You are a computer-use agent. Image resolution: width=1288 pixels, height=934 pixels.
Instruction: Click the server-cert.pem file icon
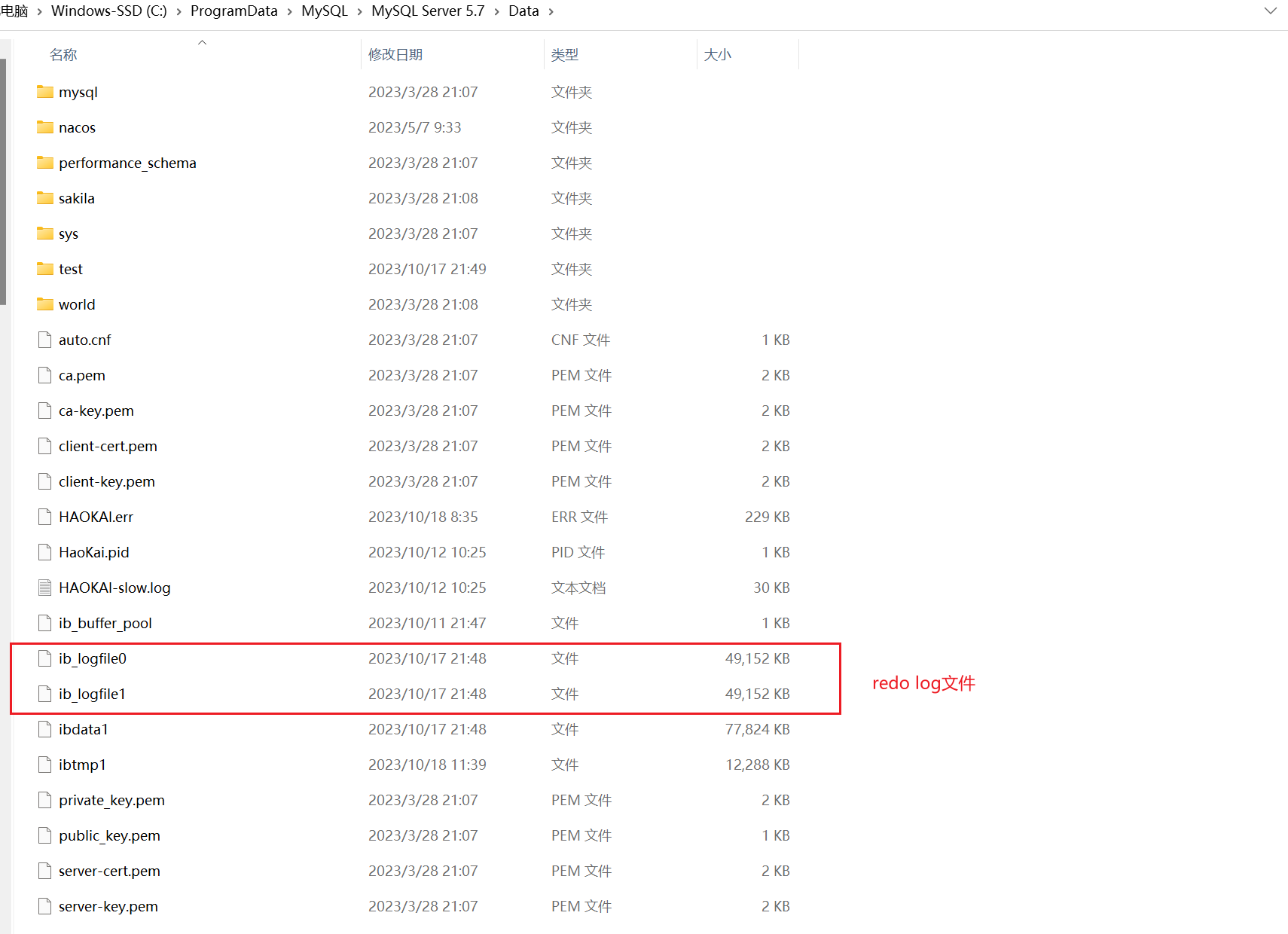pos(45,871)
